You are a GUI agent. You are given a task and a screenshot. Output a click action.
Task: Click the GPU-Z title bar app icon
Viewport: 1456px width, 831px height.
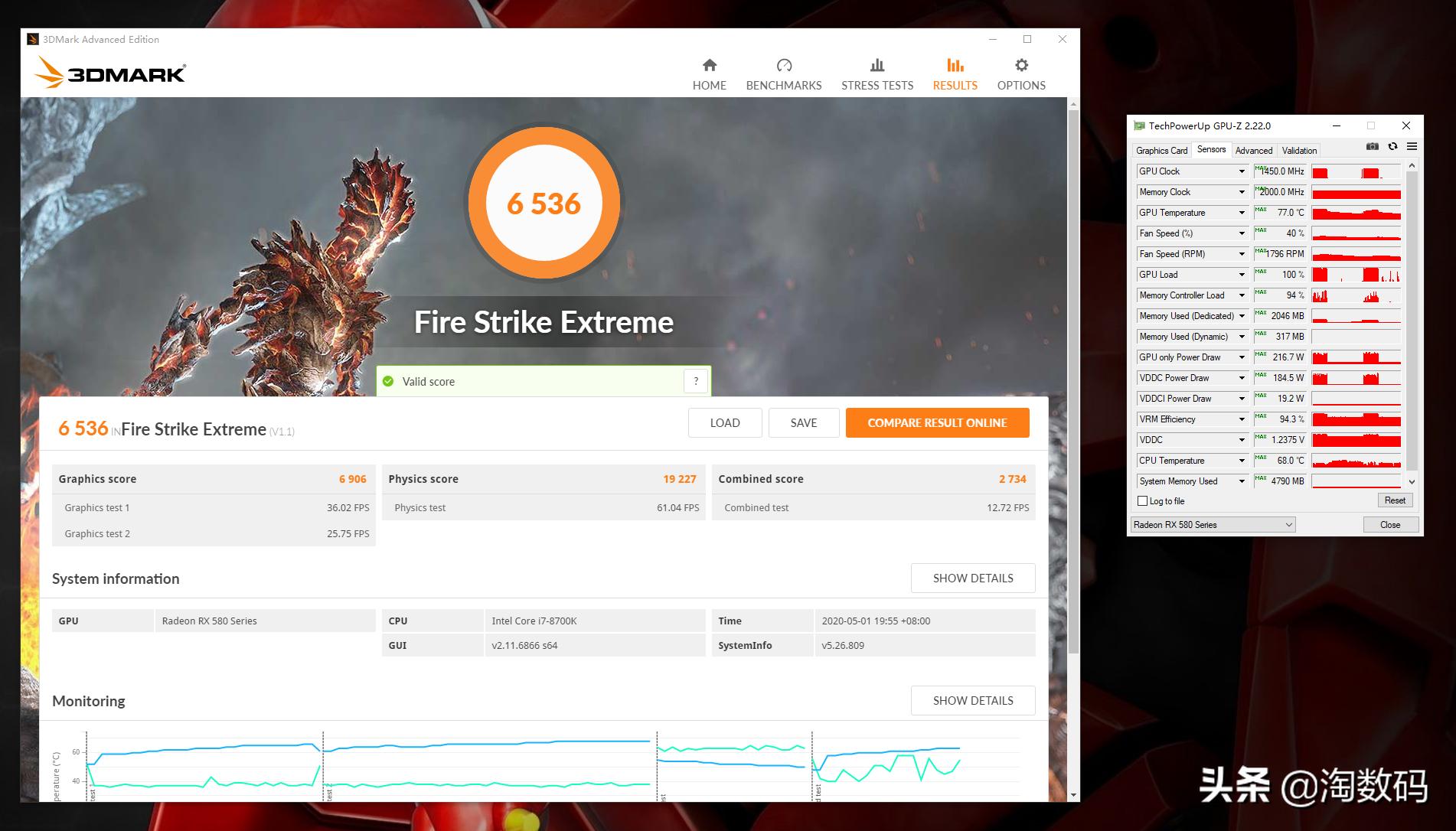[1139, 125]
